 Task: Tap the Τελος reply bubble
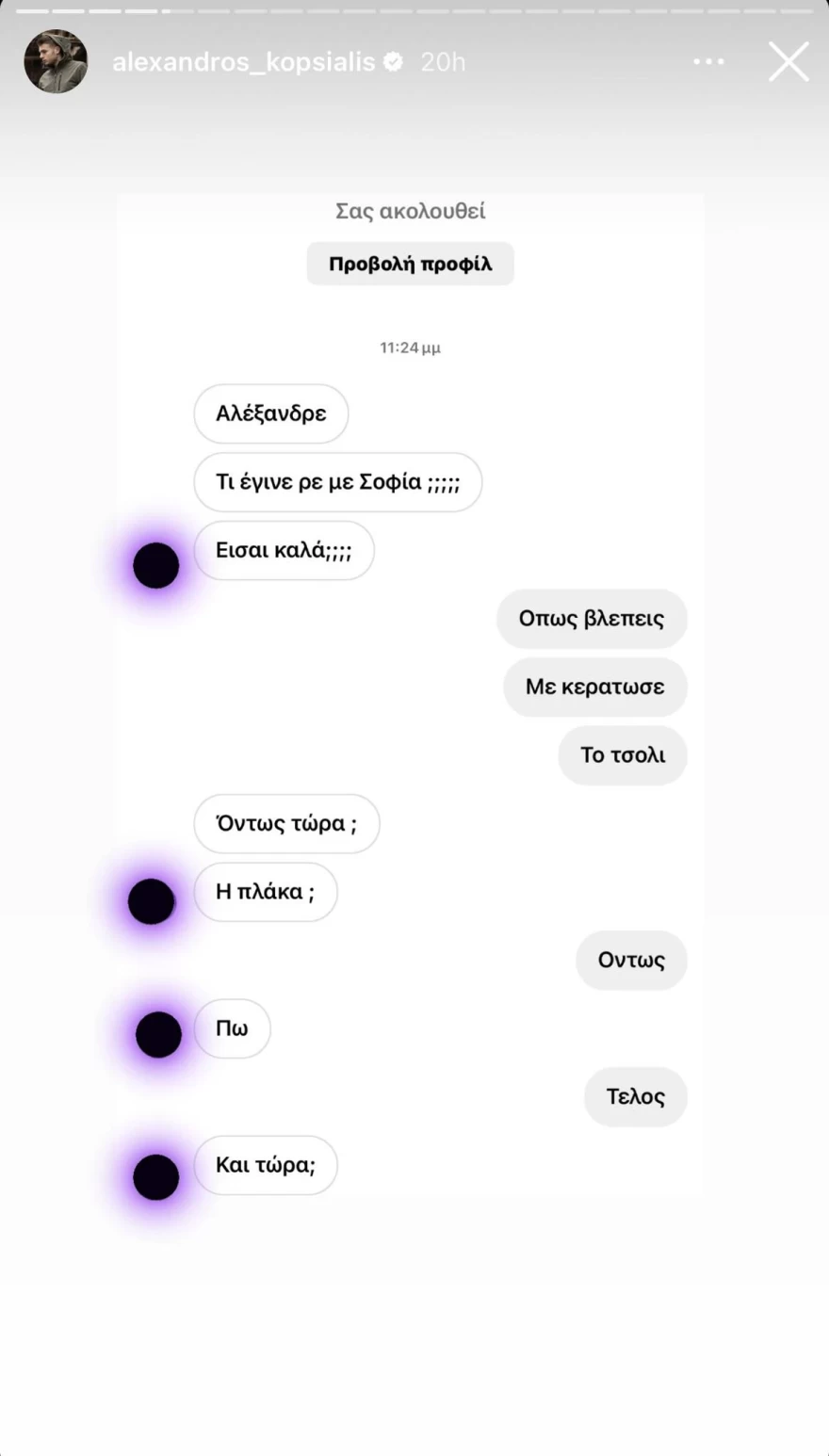pos(636,1097)
